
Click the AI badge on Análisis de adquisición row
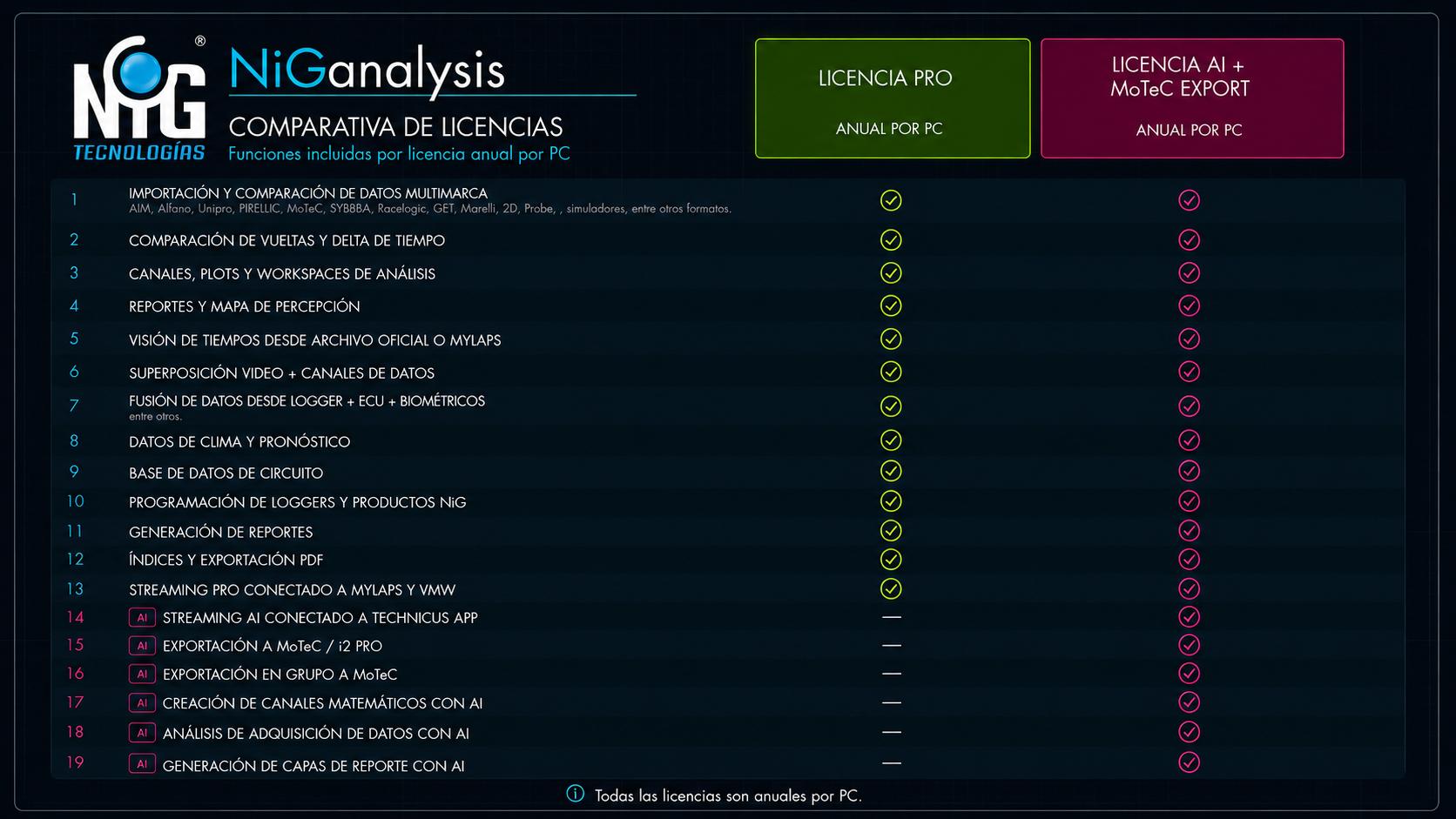click(x=142, y=733)
